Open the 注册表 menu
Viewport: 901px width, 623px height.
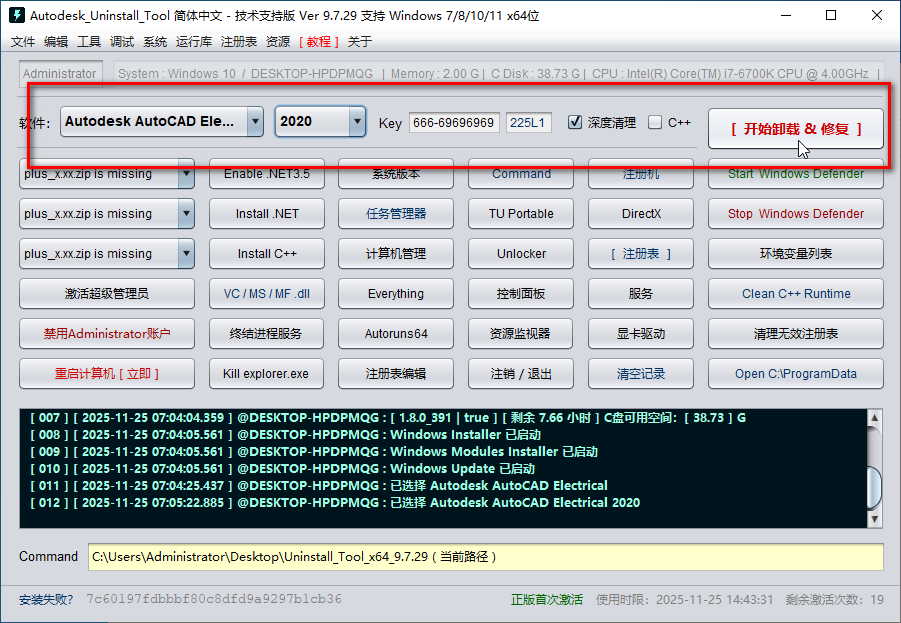point(238,41)
